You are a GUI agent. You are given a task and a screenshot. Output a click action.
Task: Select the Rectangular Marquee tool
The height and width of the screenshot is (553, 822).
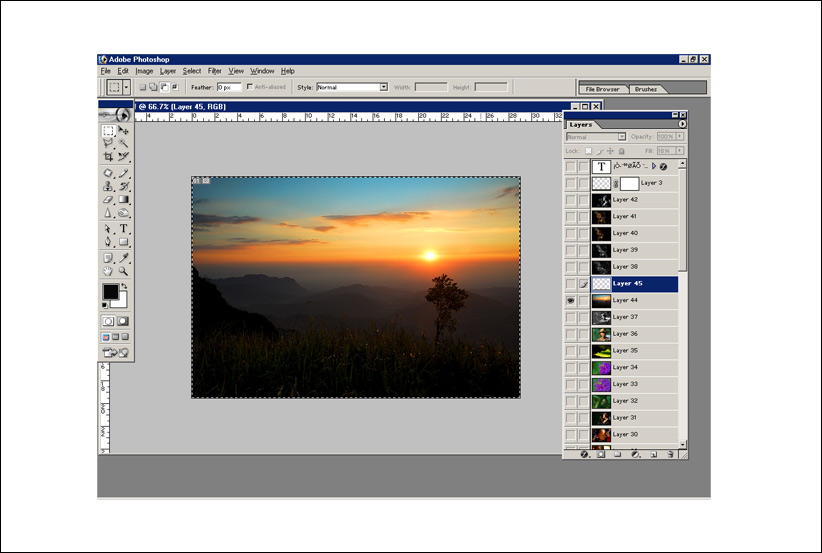click(108, 131)
